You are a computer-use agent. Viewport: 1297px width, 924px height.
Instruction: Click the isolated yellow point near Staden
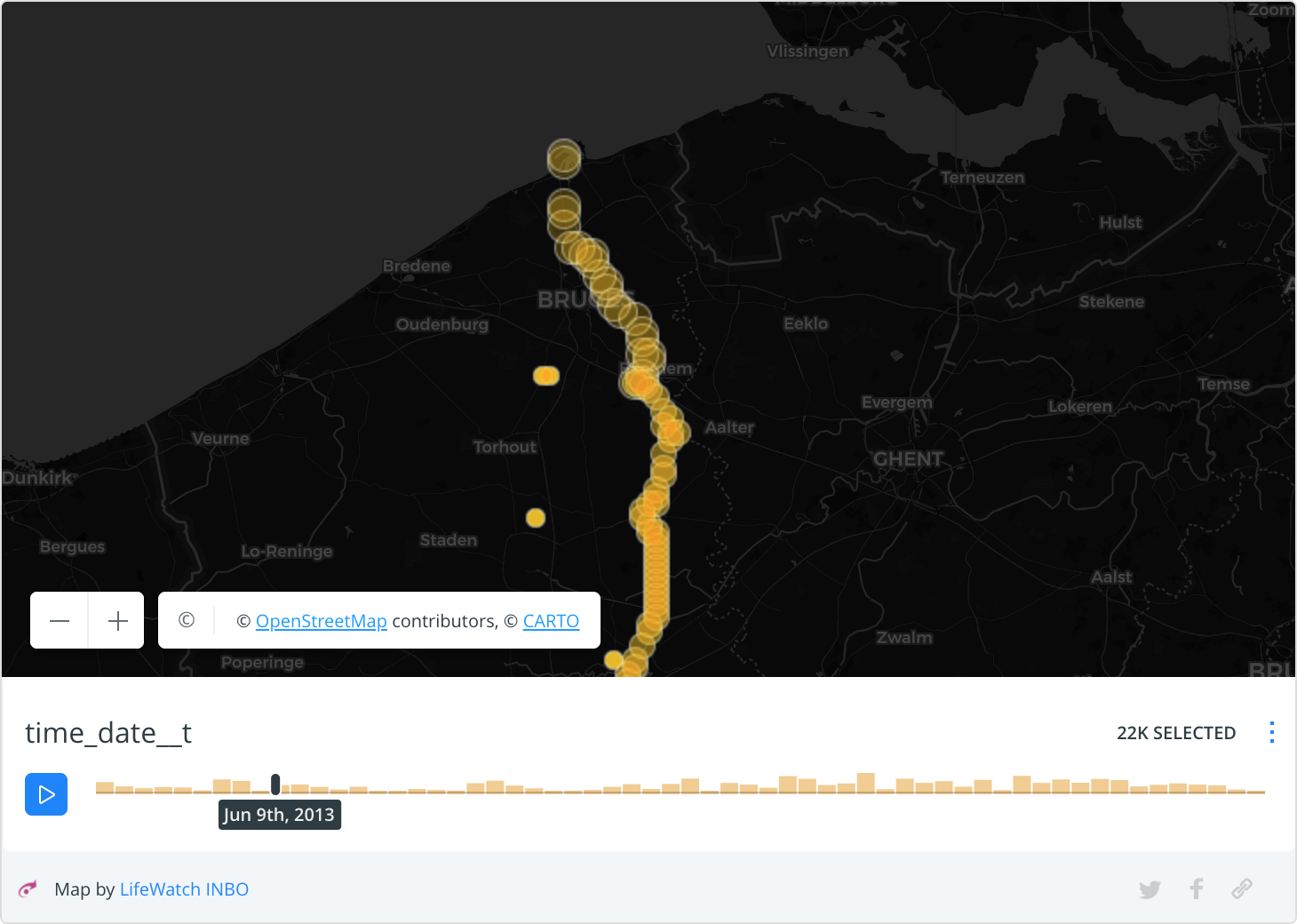click(536, 518)
